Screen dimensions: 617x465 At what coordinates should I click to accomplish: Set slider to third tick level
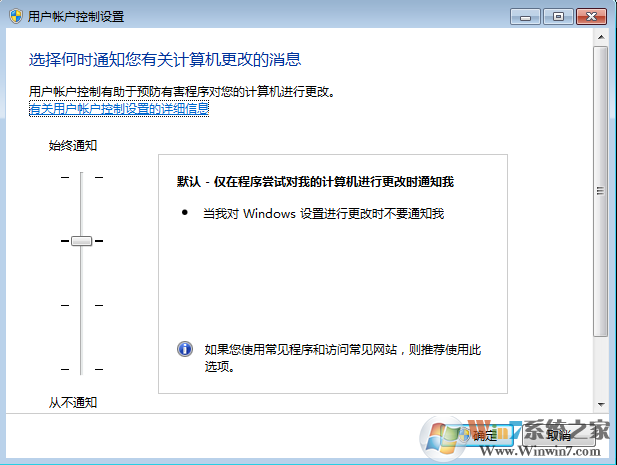point(82,305)
